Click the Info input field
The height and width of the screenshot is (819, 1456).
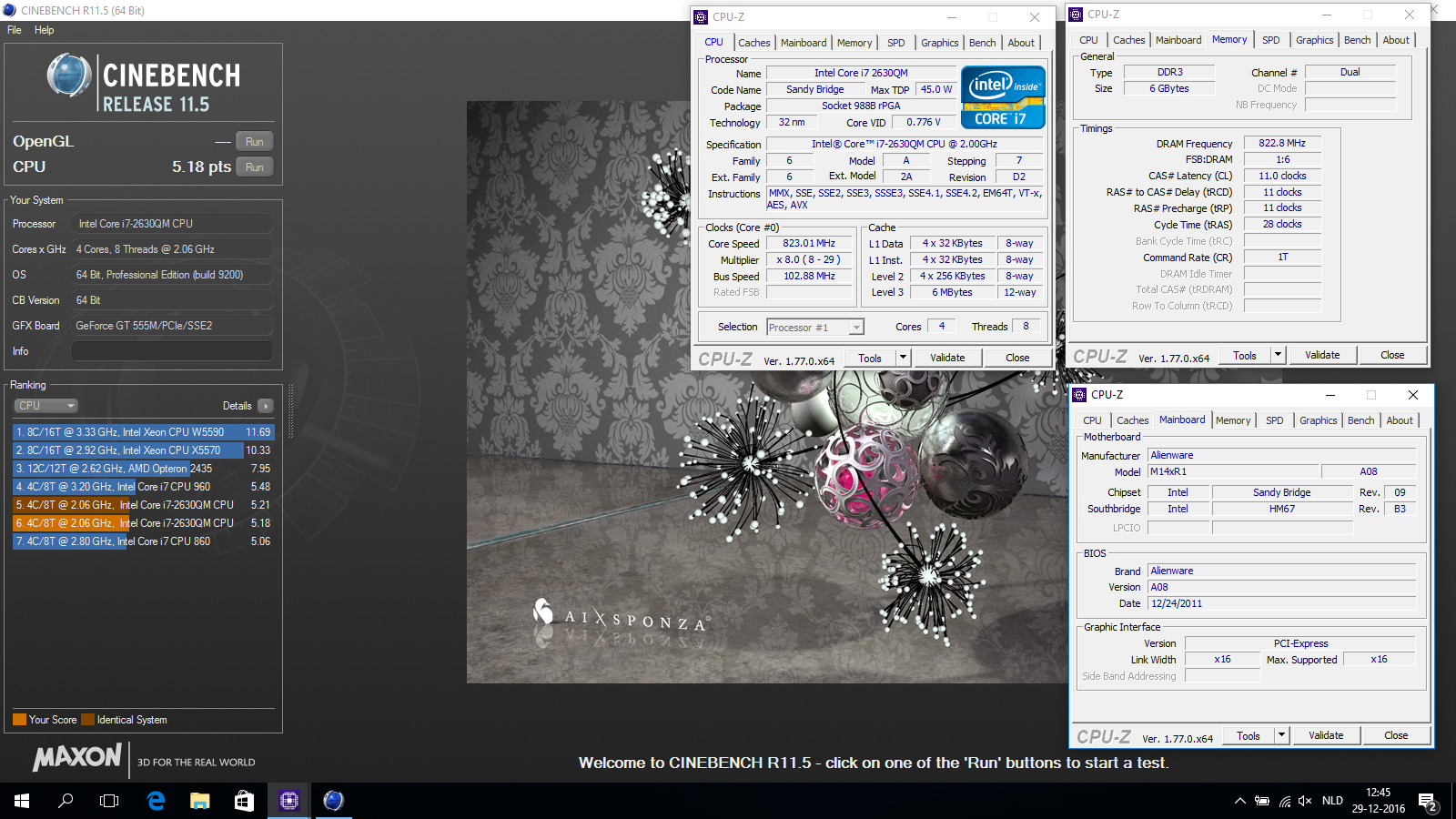[x=172, y=351]
